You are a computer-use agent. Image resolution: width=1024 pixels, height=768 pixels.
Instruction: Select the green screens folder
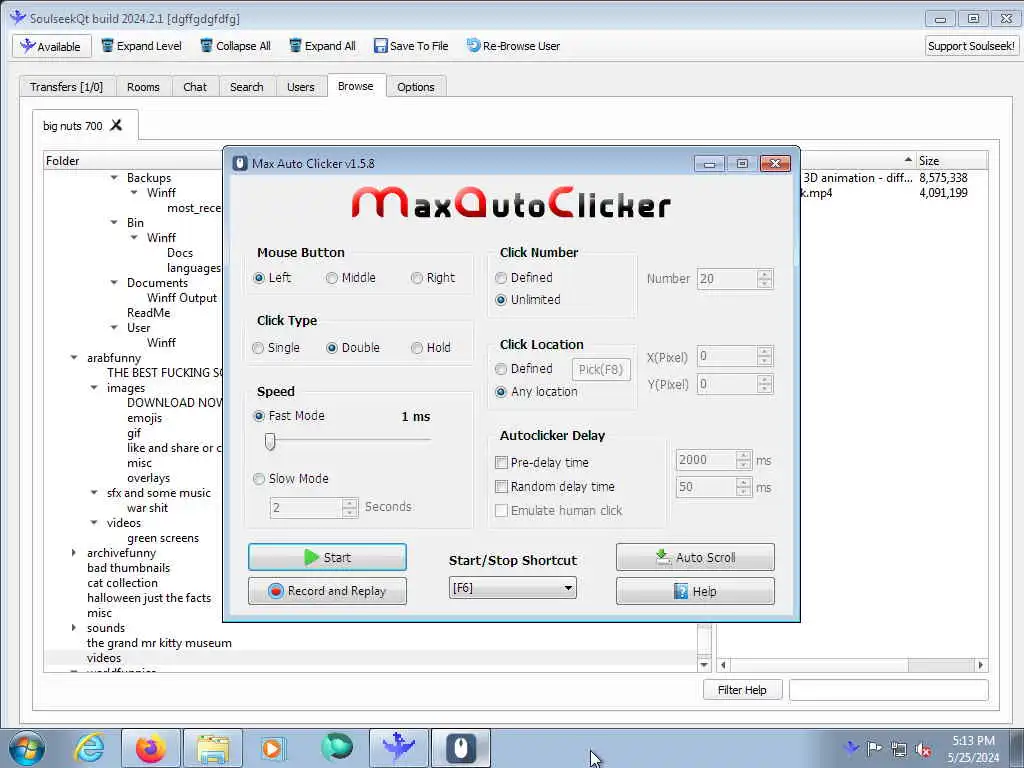point(163,539)
